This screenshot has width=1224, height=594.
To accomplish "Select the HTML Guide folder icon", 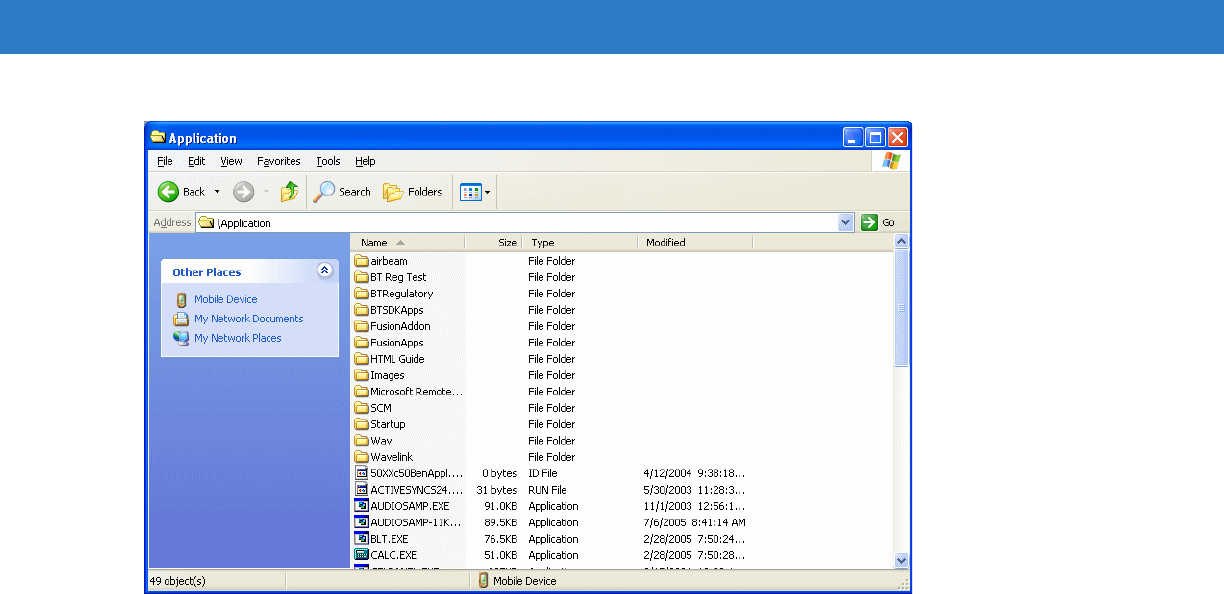I will click(x=362, y=359).
